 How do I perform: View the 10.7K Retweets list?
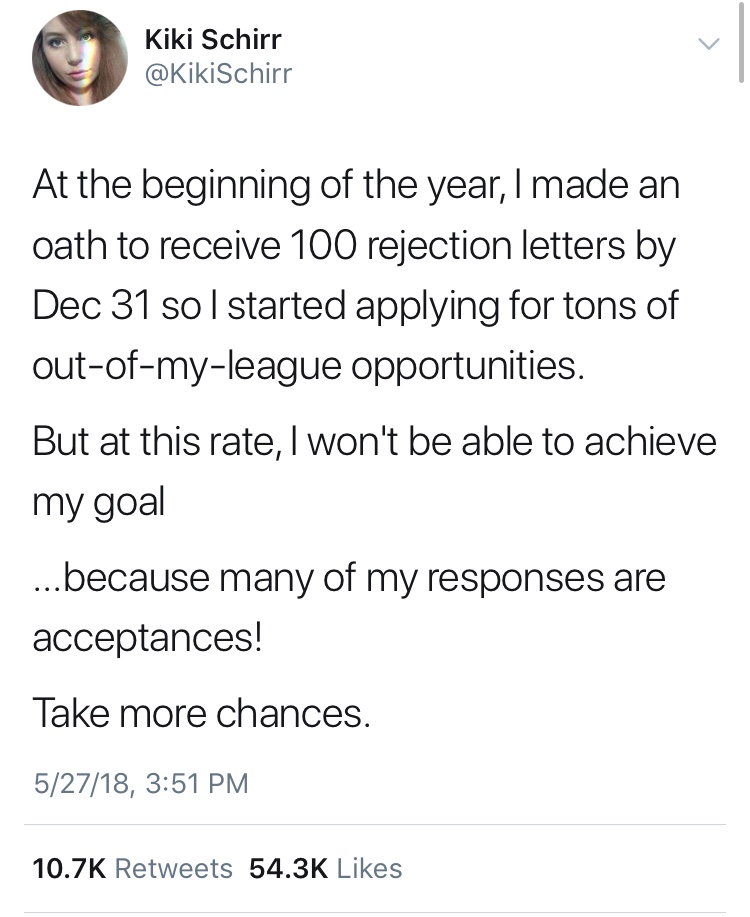(x=132, y=868)
